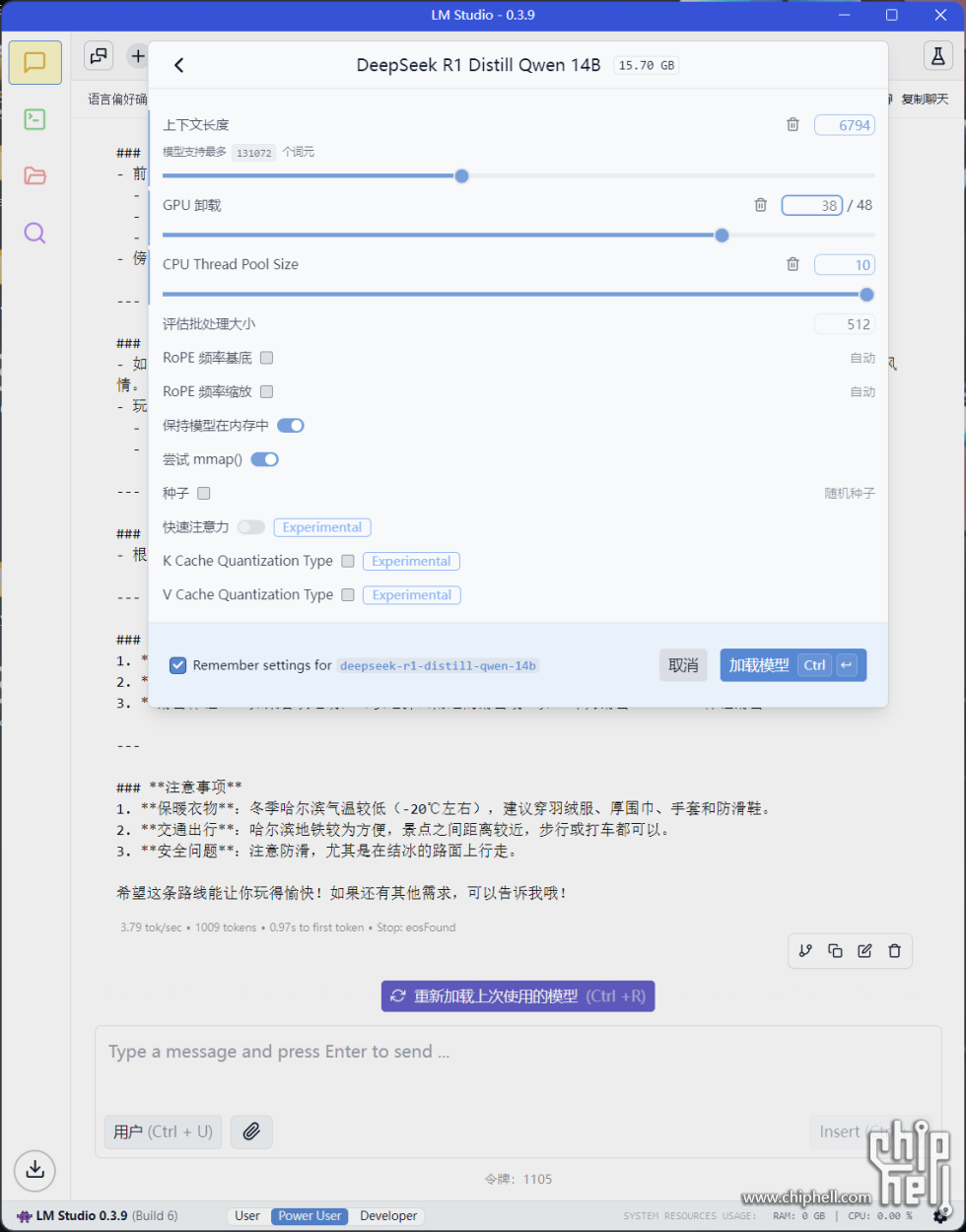Toggle 保持模型在内存中 switch
Image resolution: width=966 pixels, height=1232 pixels.
pyautogui.click(x=291, y=426)
